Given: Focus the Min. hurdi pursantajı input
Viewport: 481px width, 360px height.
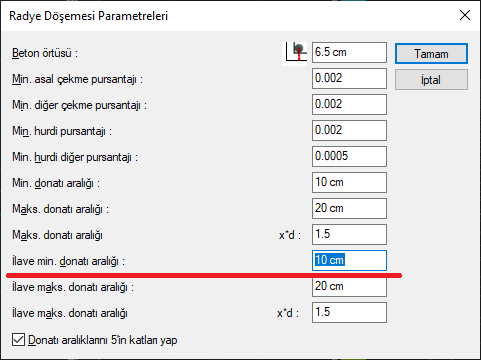Looking at the screenshot, I should pos(349,130).
